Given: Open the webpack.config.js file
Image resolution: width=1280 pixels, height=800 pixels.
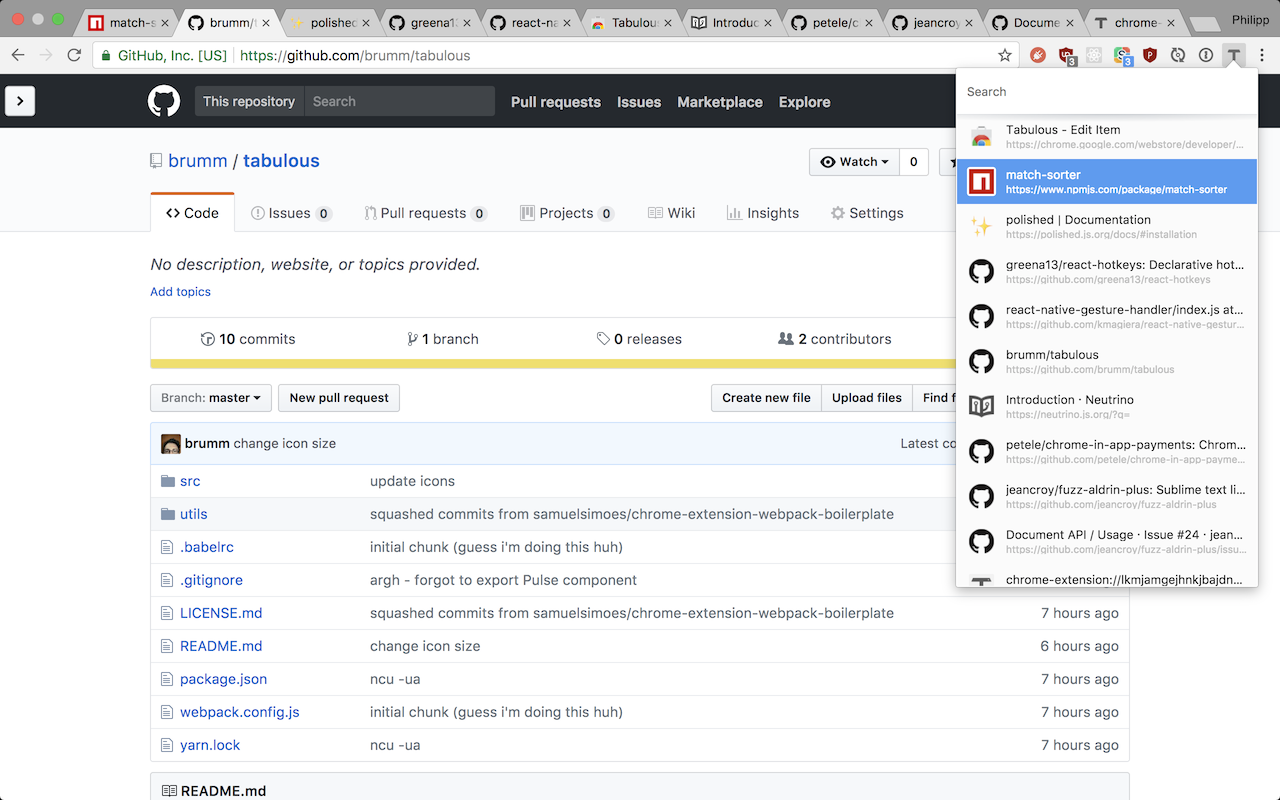Looking at the screenshot, I should (240, 712).
